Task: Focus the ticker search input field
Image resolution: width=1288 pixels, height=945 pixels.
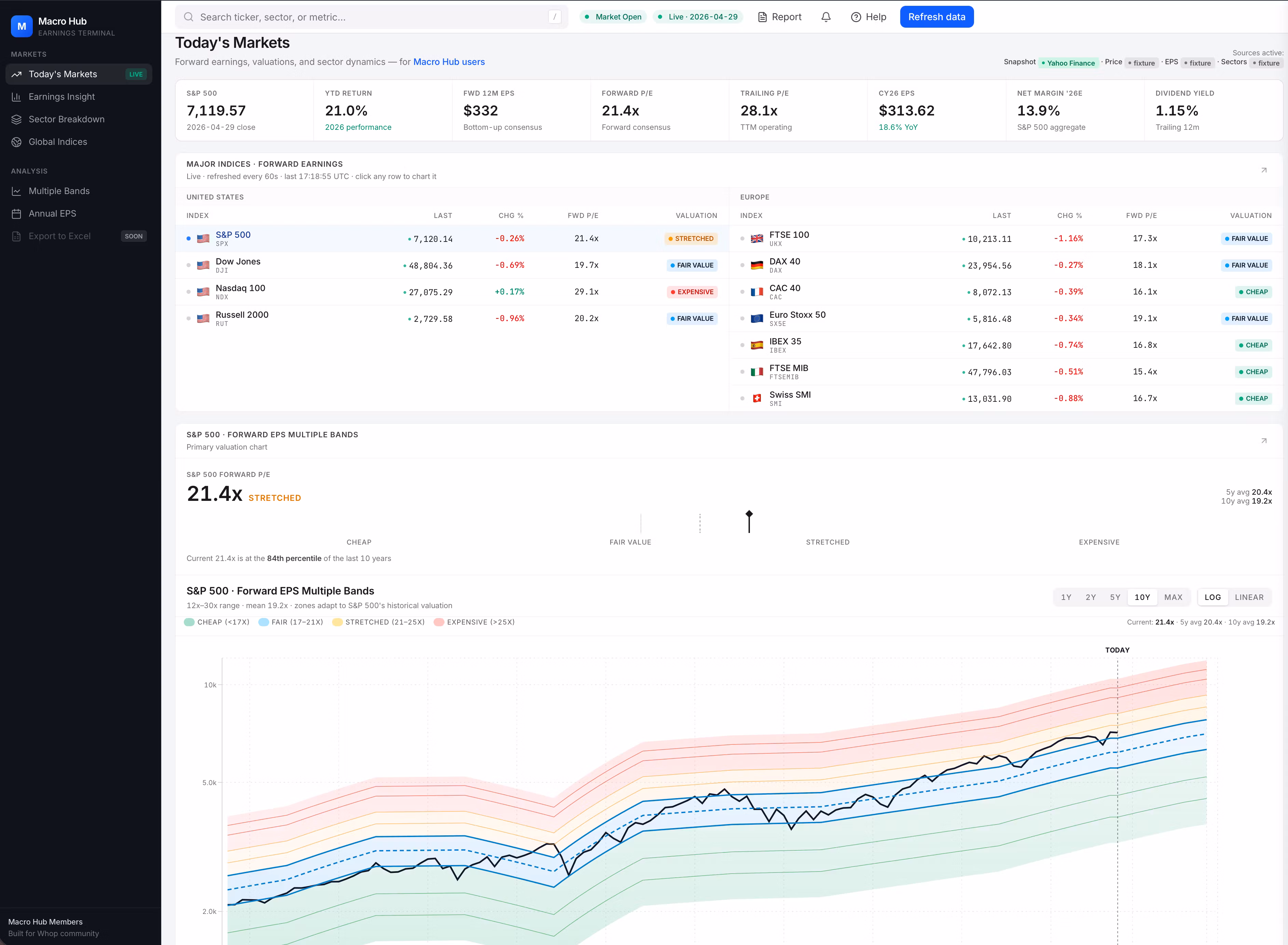Action: pyautogui.click(x=372, y=17)
